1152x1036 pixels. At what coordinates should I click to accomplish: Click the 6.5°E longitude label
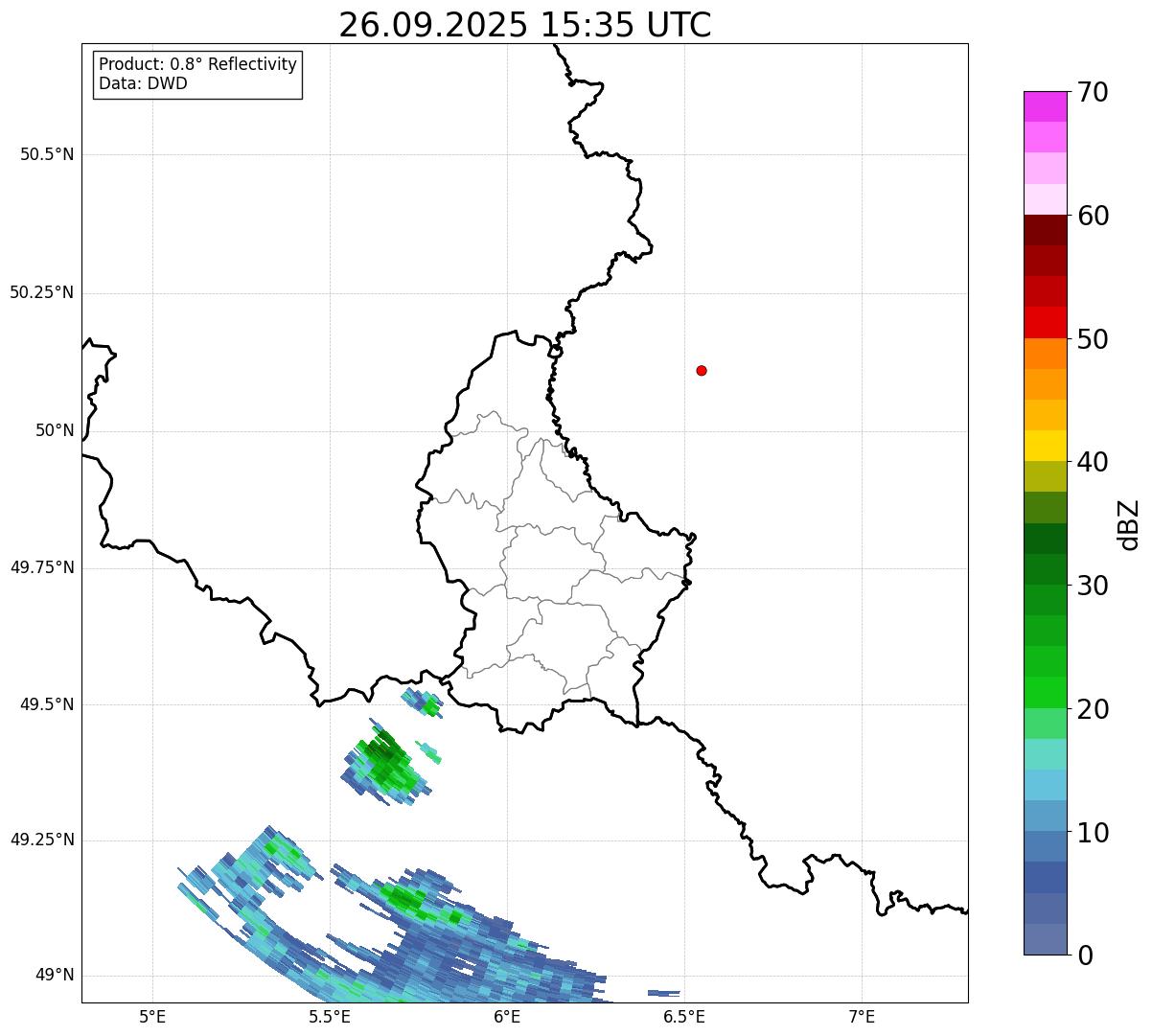tap(684, 1017)
